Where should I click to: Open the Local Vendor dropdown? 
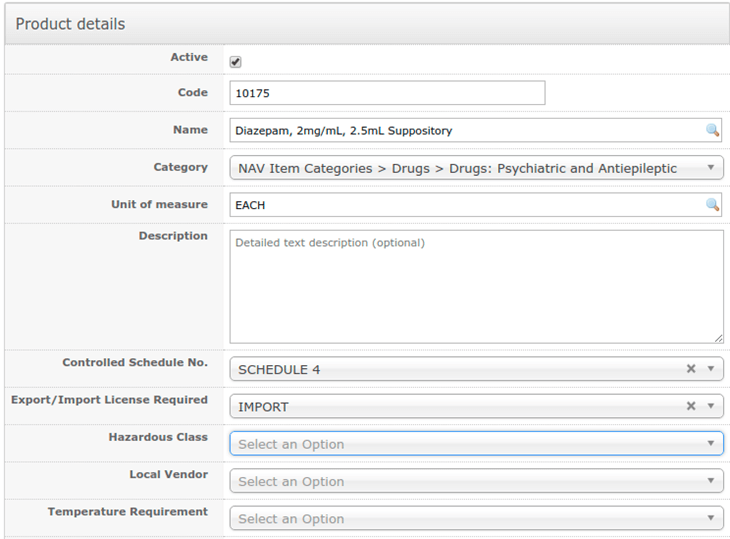pyautogui.click(x=476, y=481)
